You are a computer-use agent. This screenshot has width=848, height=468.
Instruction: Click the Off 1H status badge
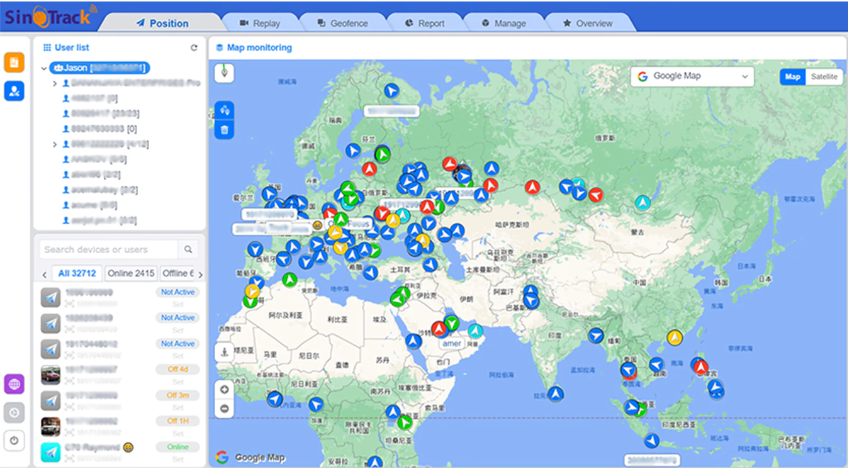pos(177,421)
